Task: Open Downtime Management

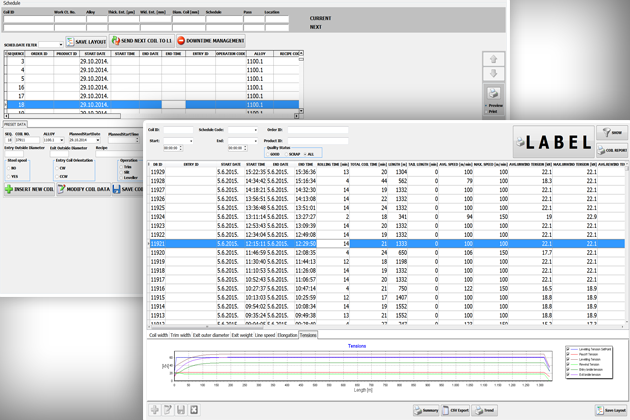Action: tap(210, 41)
